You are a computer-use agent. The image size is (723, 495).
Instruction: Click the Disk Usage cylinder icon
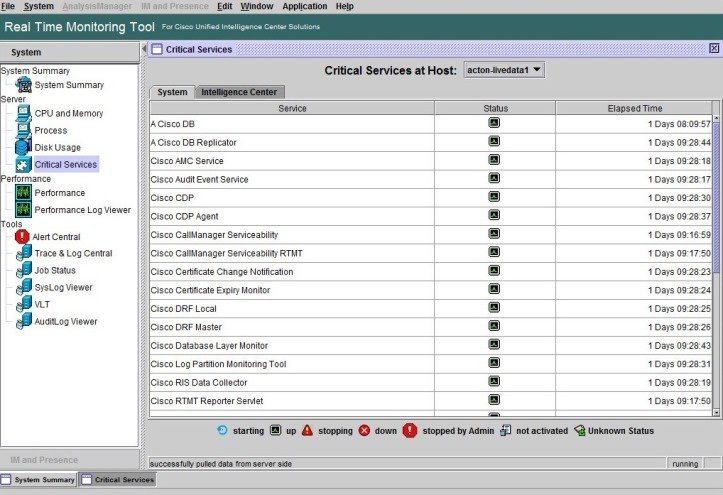click(x=23, y=147)
